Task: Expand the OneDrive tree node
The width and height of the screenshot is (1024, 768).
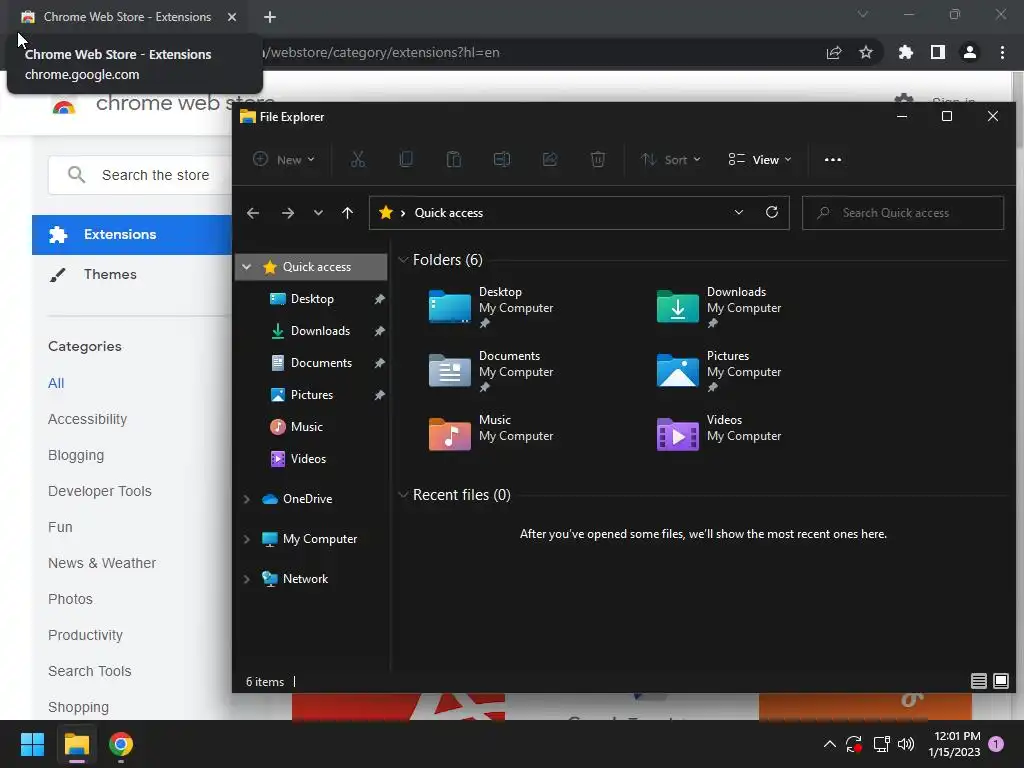Action: [x=247, y=499]
